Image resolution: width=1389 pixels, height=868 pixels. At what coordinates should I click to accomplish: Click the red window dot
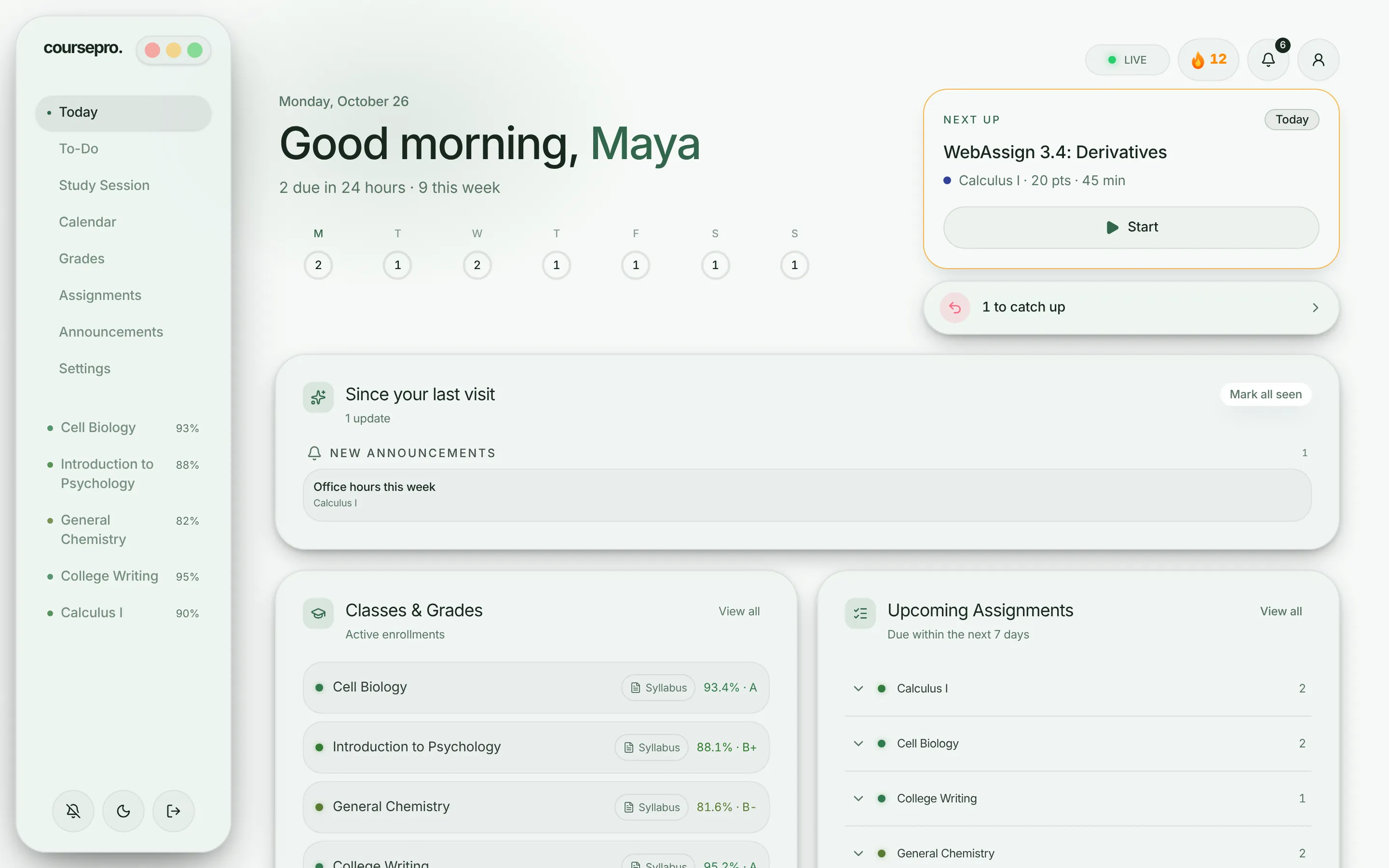click(x=152, y=50)
